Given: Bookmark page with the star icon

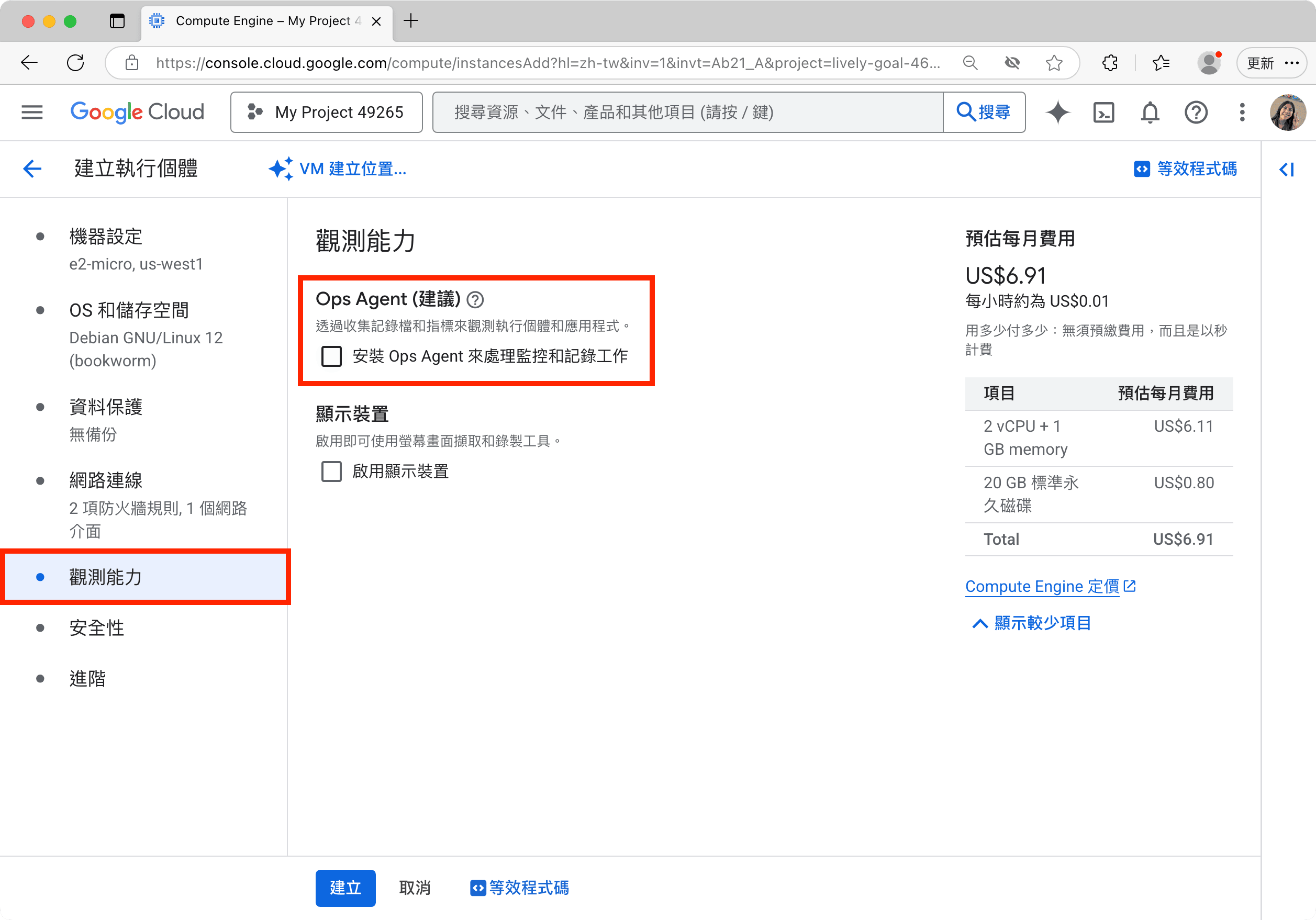Looking at the screenshot, I should [x=1054, y=62].
